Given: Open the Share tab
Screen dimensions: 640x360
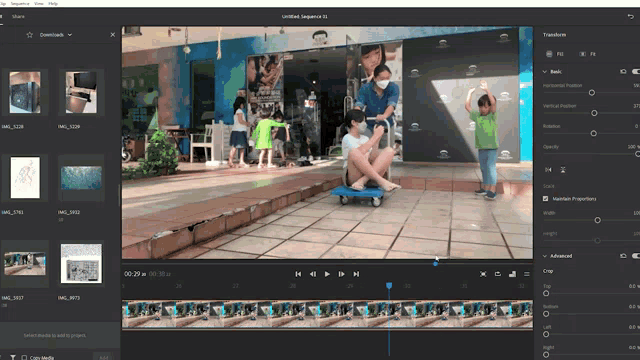Looking at the screenshot, I should coord(18,17).
